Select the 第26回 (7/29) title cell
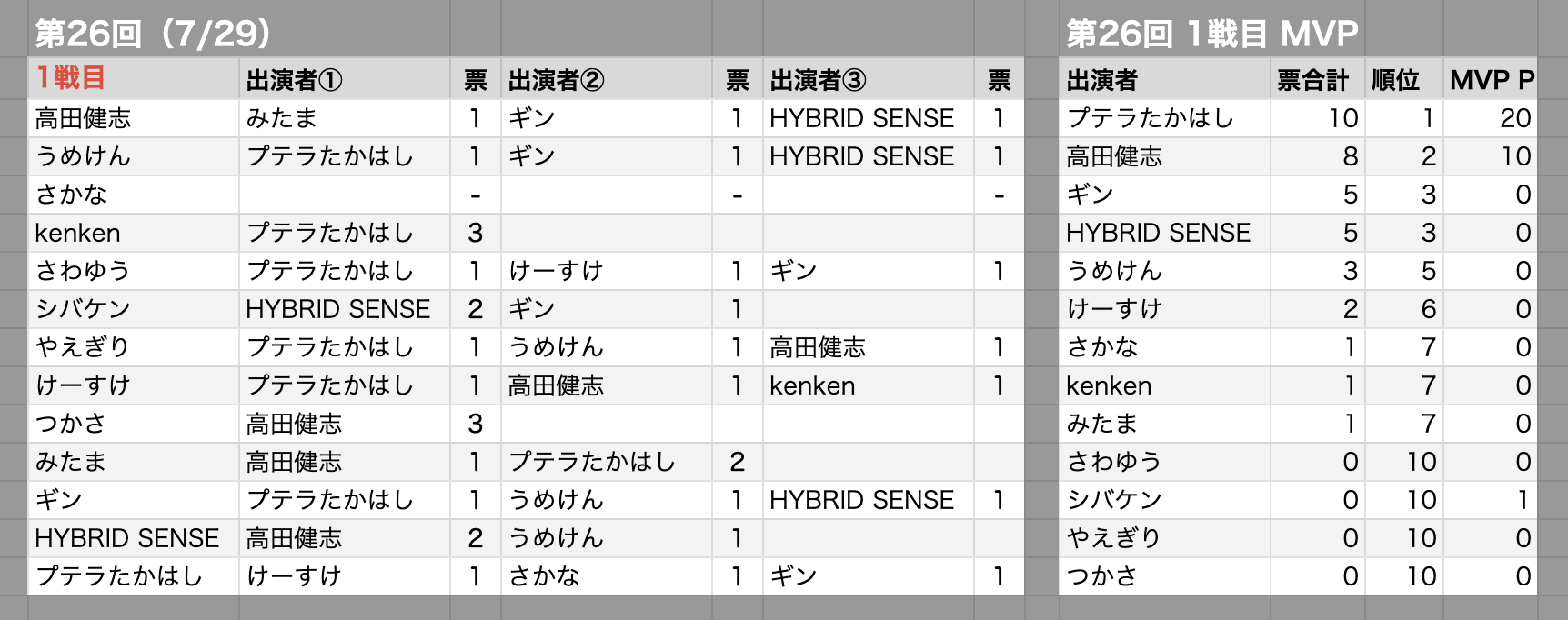This screenshot has width=1568, height=620. click(153, 34)
